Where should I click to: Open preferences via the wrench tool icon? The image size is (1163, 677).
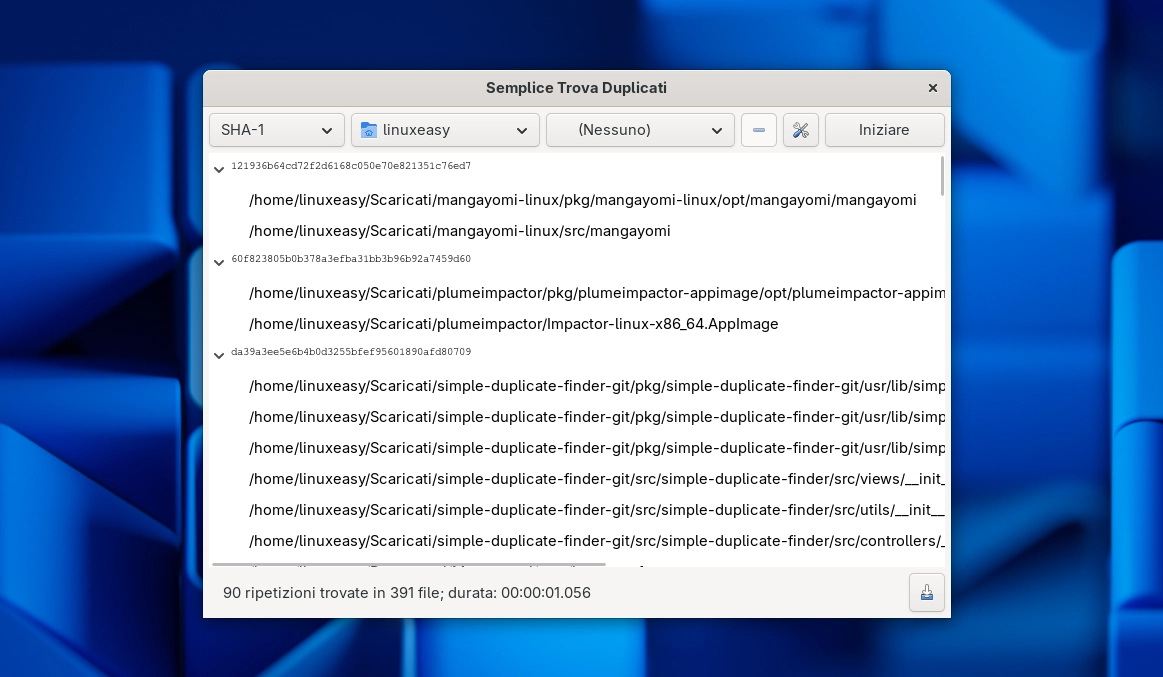[x=800, y=129]
